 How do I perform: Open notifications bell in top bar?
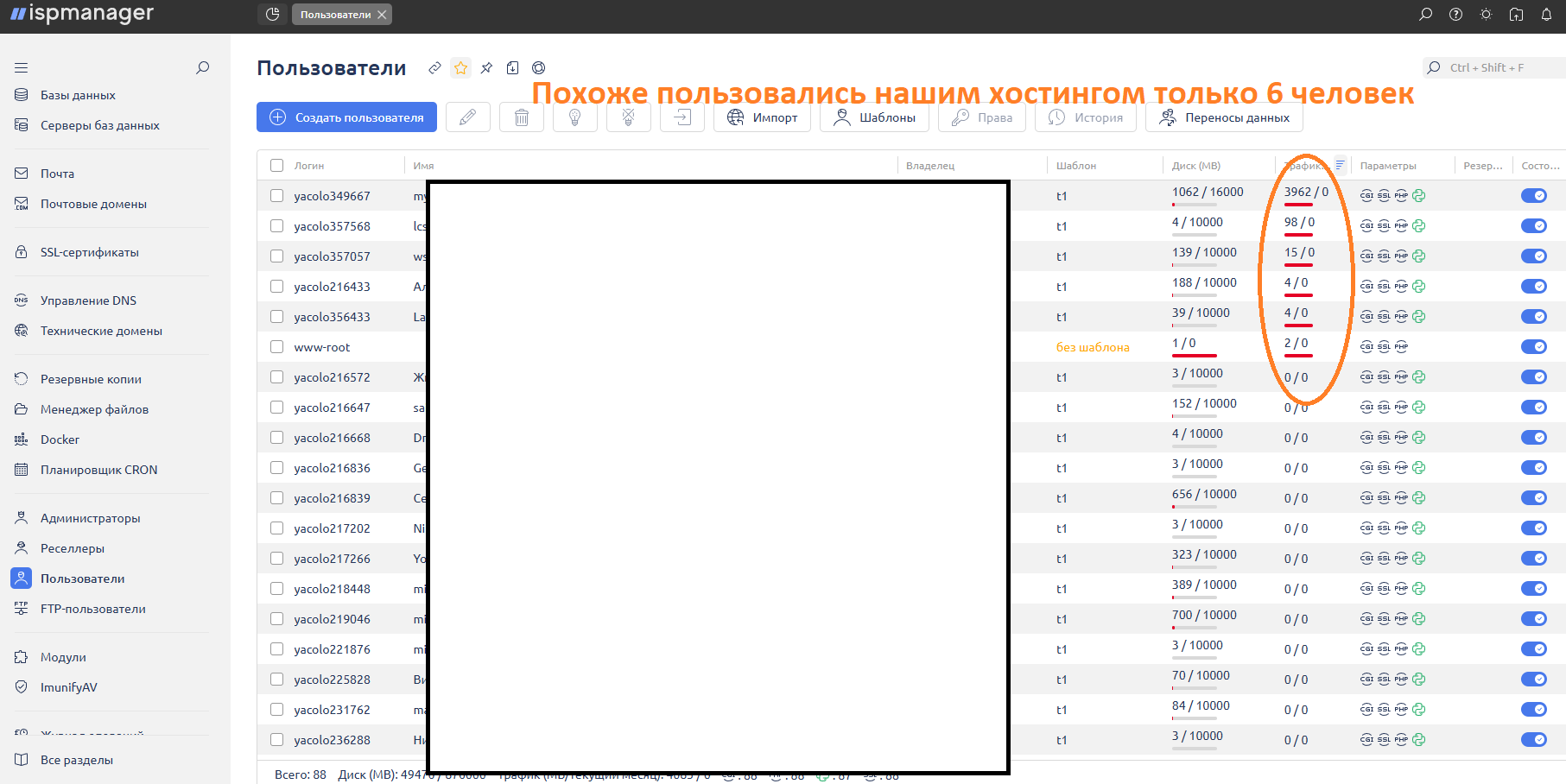[x=1546, y=15]
